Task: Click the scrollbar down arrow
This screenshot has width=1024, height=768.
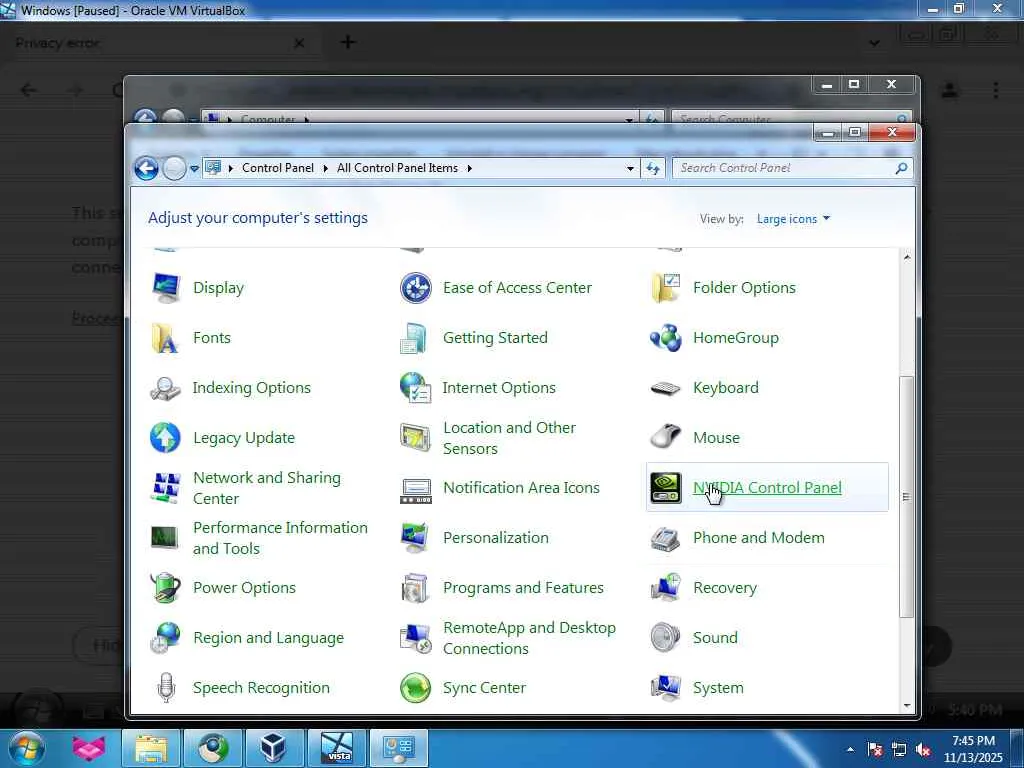Action: 906,706
